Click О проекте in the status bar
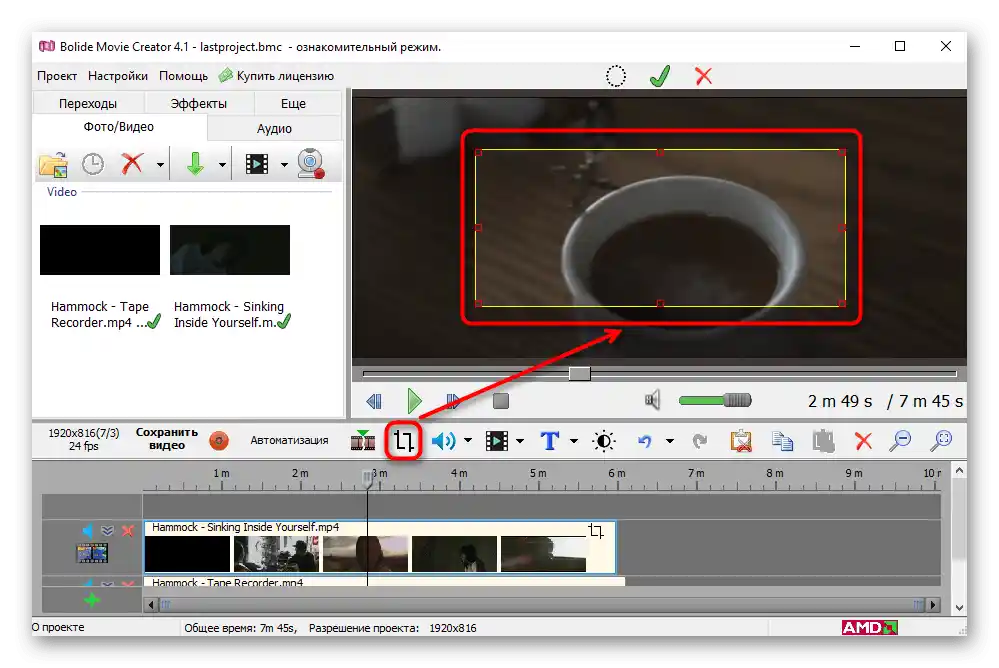This screenshot has height=668, width=999. coord(58,627)
